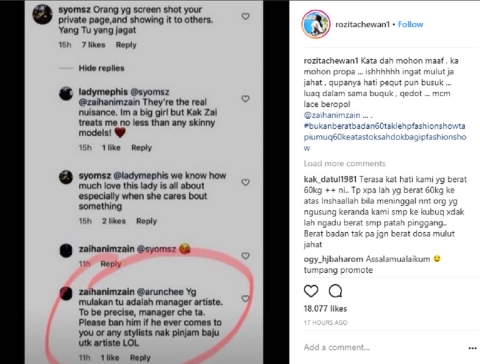Screen dimensions: 480x364
Task: Open the 17 HOURS AGO timestamp
Action: point(325,323)
